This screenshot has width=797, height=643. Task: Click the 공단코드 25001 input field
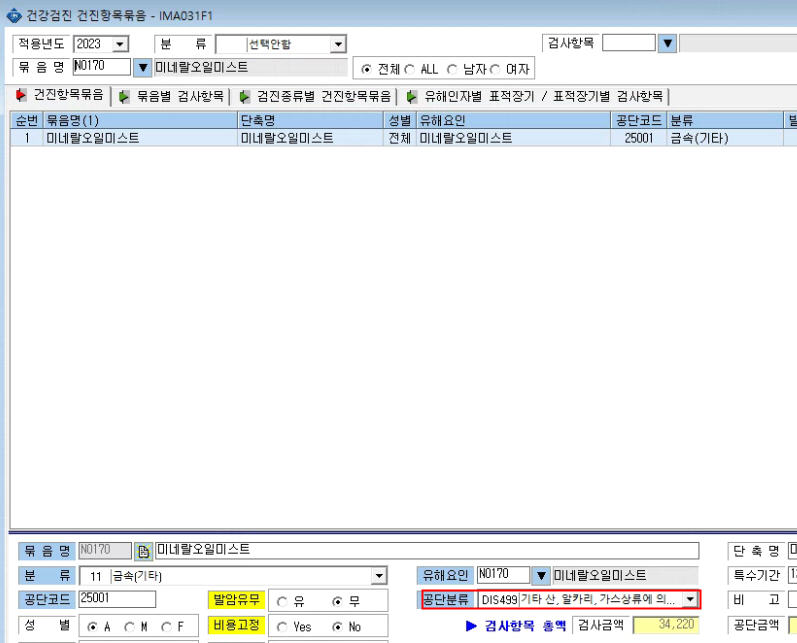click(117, 599)
